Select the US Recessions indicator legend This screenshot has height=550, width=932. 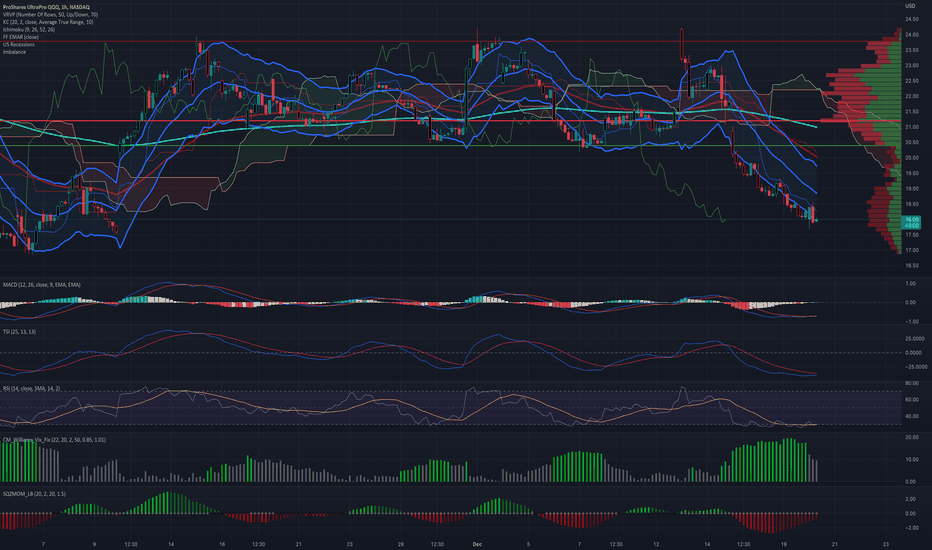point(18,45)
